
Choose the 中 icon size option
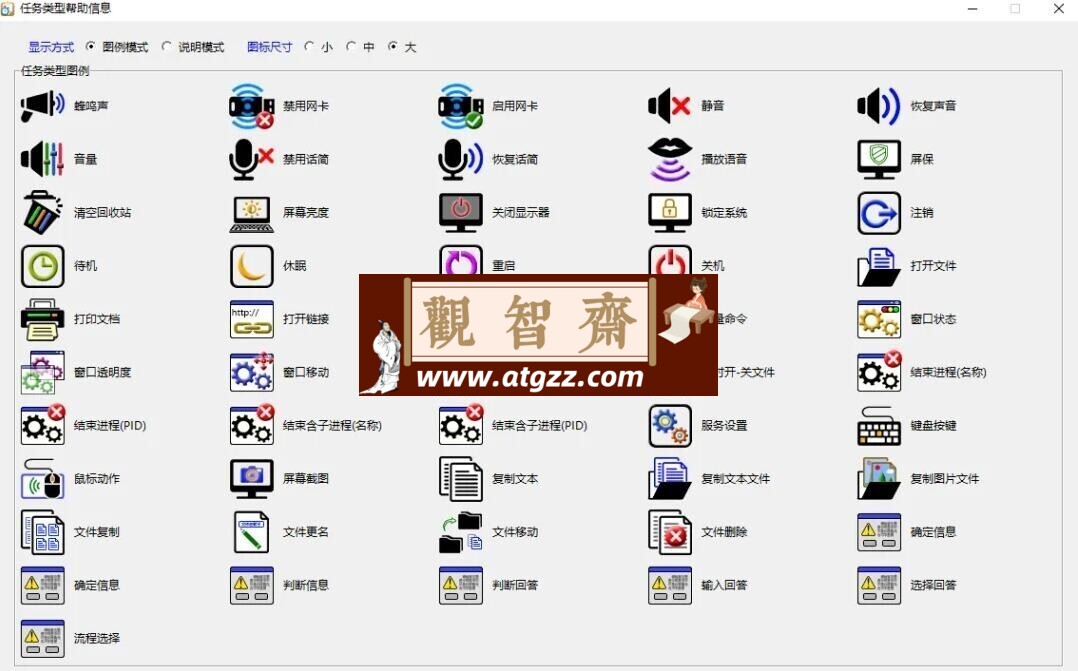[351, 47]
